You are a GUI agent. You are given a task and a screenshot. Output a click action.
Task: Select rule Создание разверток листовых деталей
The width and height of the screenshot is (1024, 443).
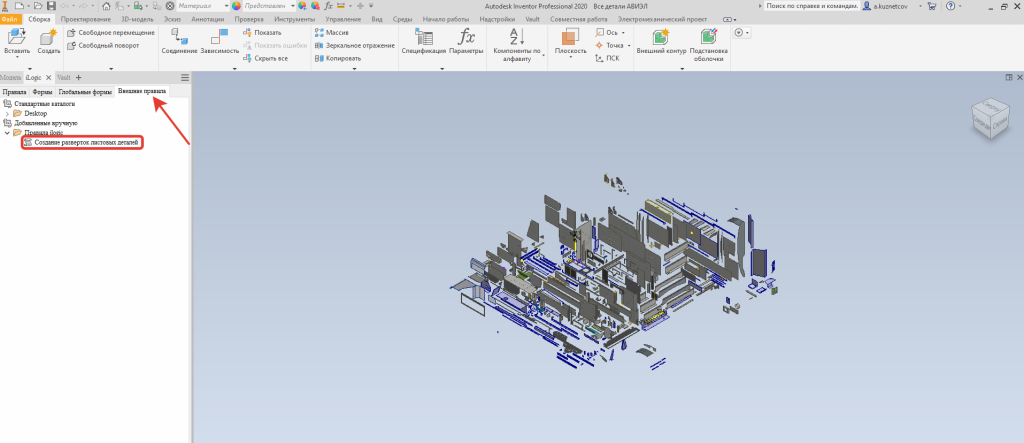tap(85, 143)
